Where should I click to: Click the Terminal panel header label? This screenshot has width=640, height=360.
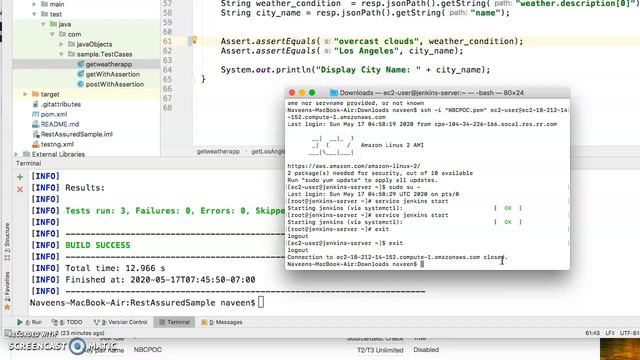29,163
